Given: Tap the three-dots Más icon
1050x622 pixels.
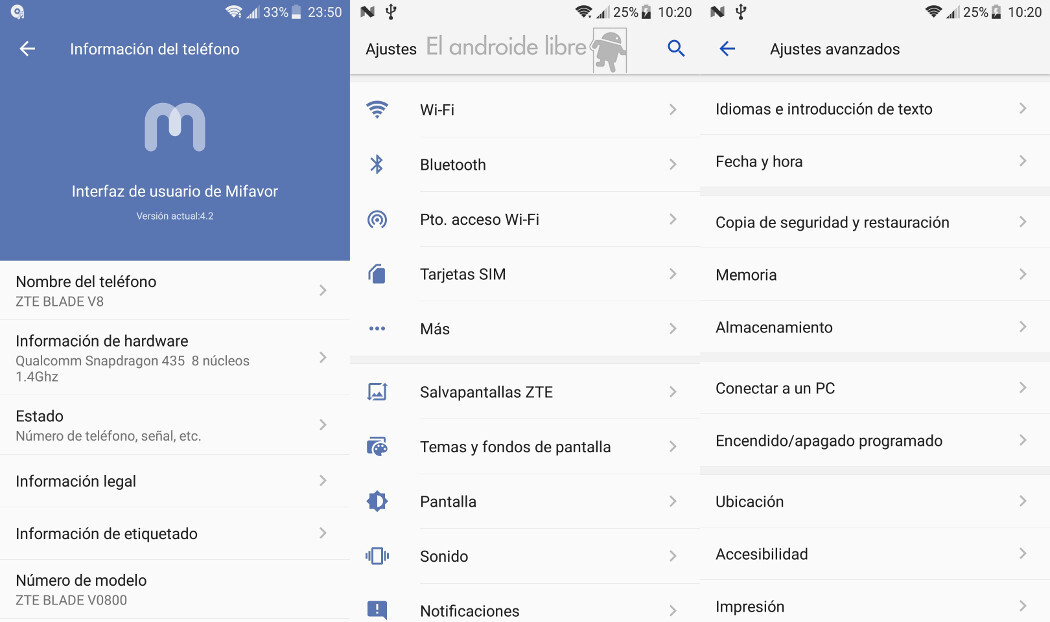Looking at the screenshot, I should pyautogui.click(x=377, y=329).
